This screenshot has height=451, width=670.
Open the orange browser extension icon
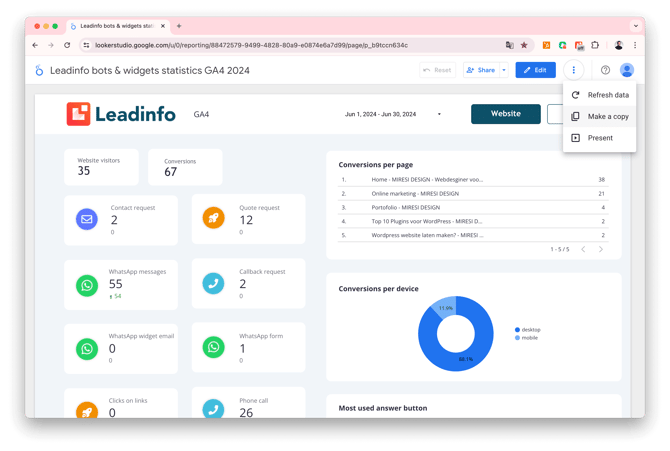pos(546,45)
